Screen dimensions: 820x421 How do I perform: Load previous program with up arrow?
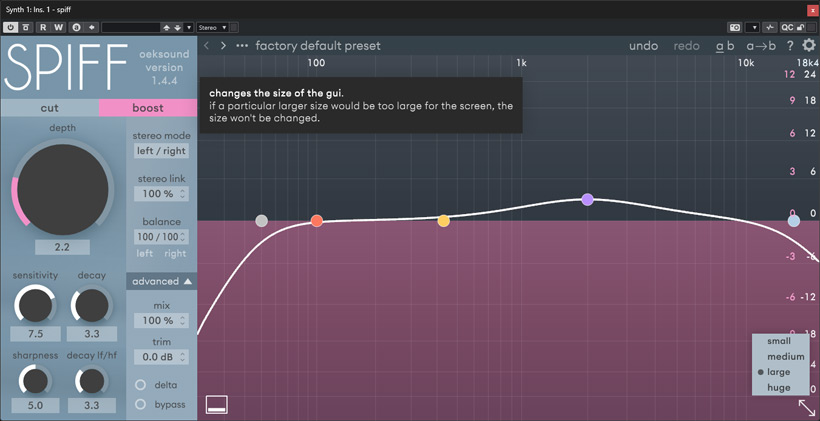[x=167, y=27]
